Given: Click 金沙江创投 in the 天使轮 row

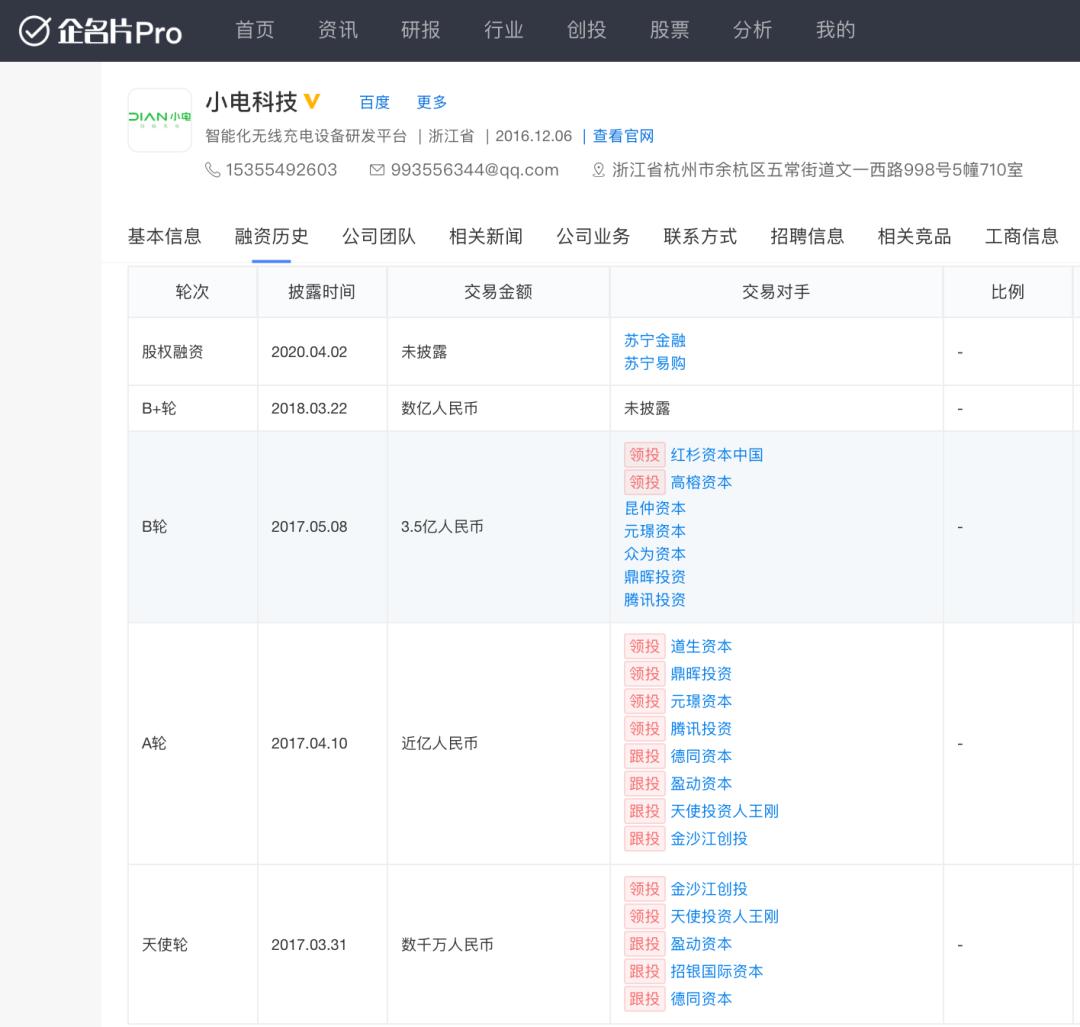Looking at the screenshot, I should coord(709,889).
